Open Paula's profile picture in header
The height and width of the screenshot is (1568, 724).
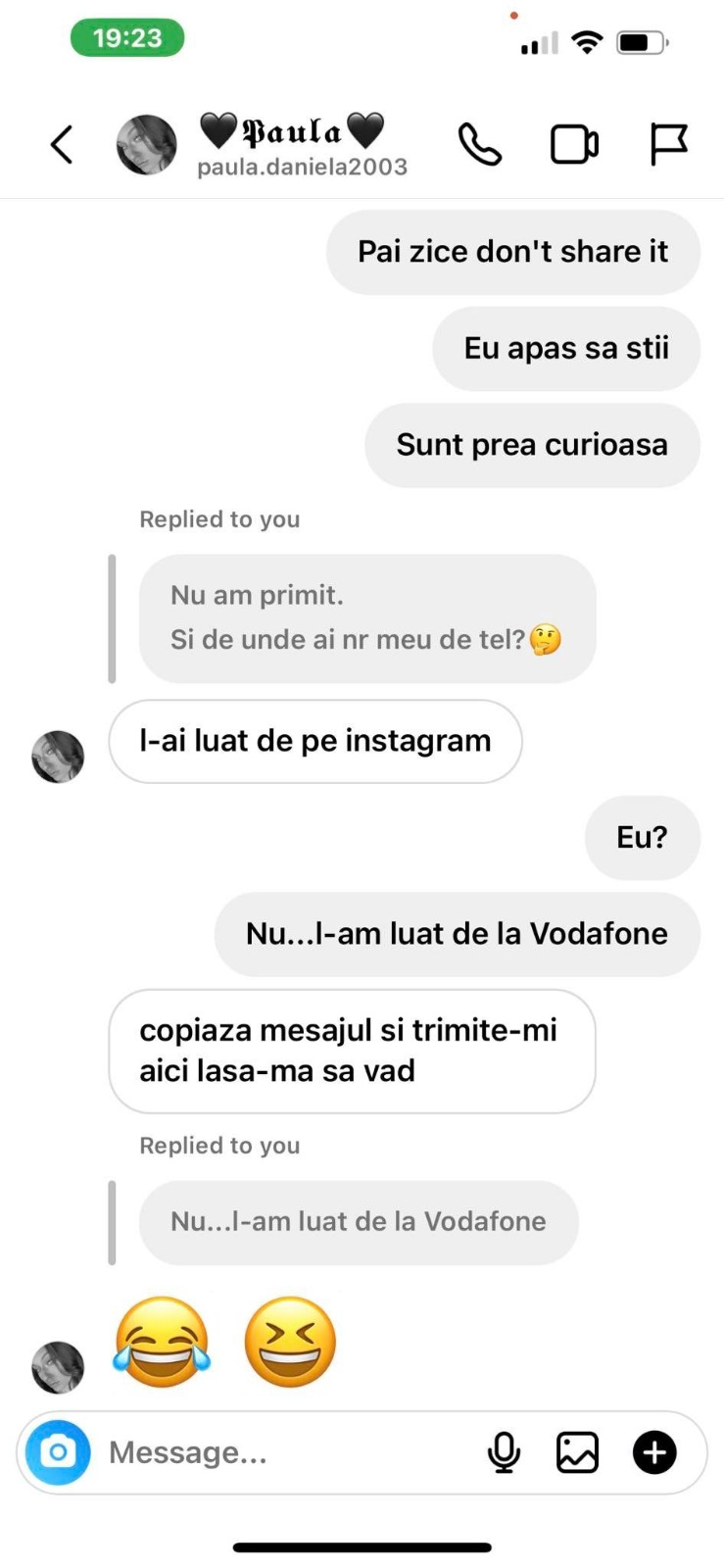click(x=147, y=145)
